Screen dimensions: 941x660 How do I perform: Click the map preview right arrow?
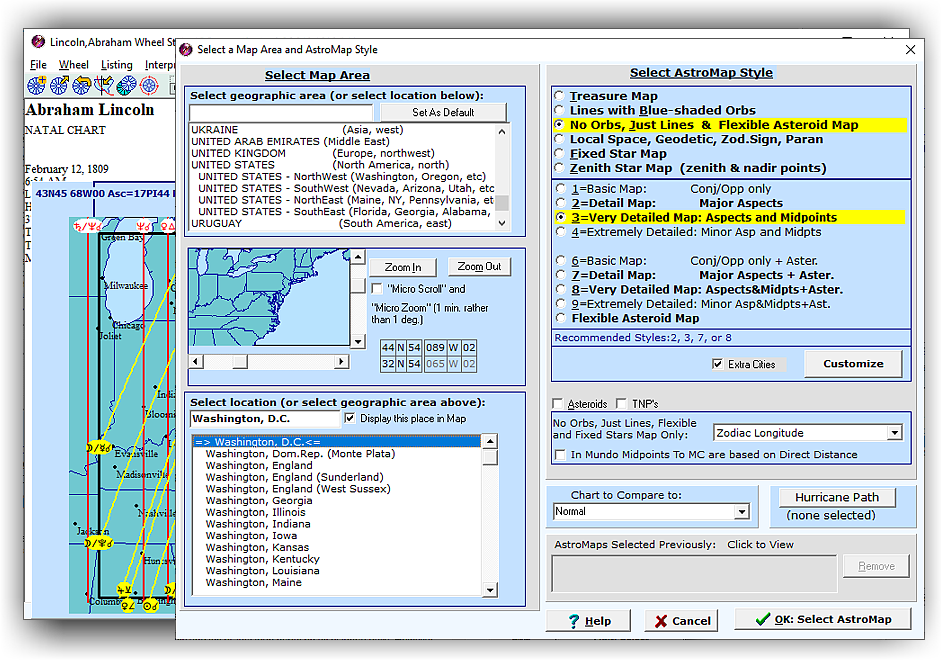coord(341,362)
